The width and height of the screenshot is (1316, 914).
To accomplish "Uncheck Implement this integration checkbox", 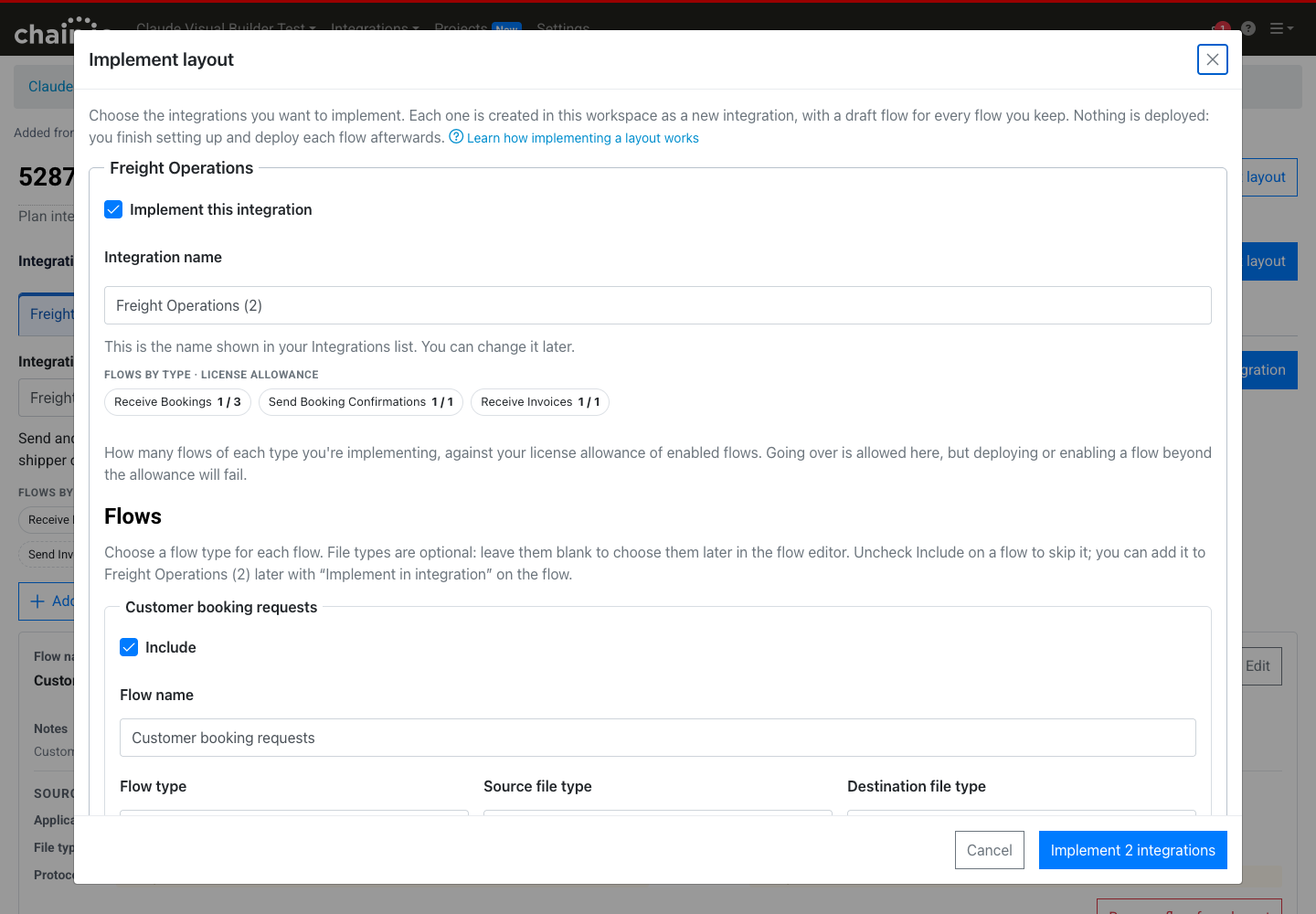I will 113,209.
